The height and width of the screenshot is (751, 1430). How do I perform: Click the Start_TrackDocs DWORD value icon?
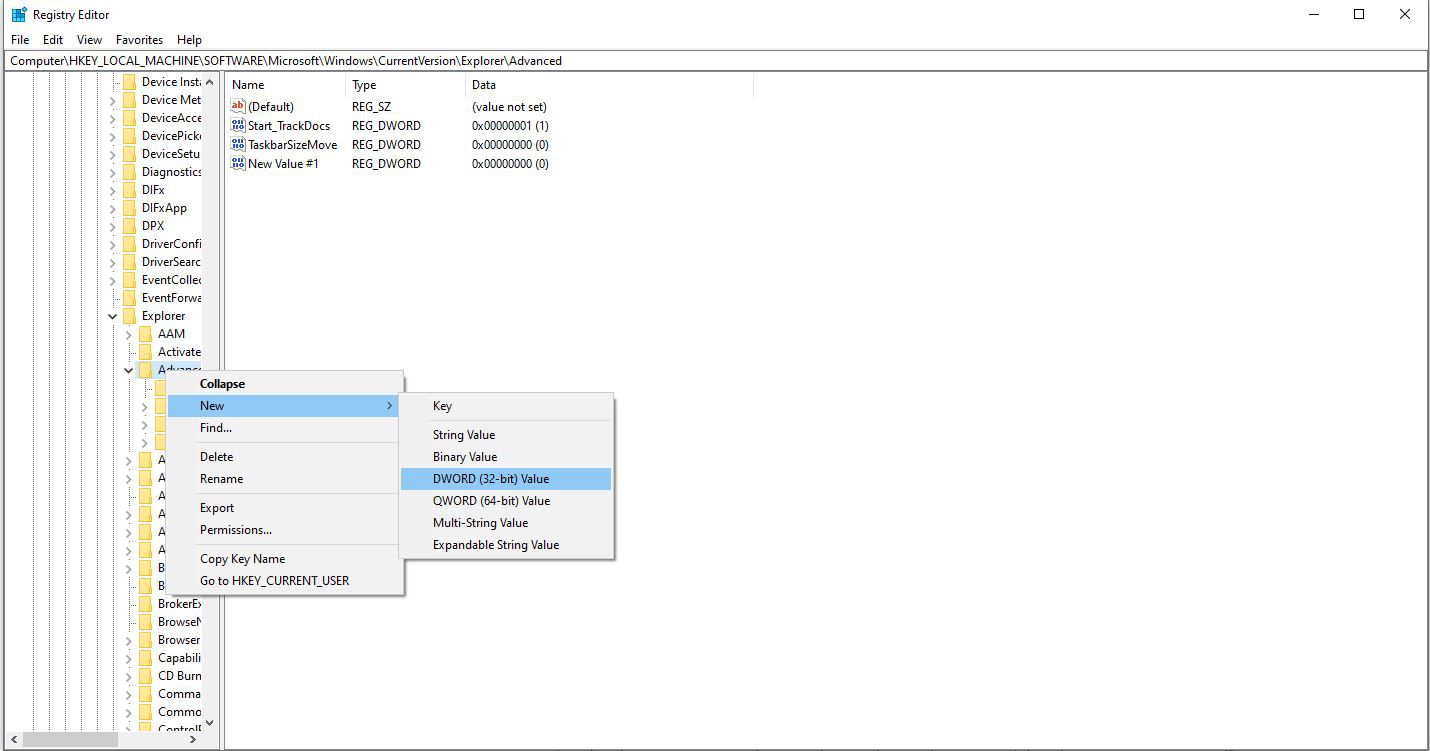click(238, 125)
